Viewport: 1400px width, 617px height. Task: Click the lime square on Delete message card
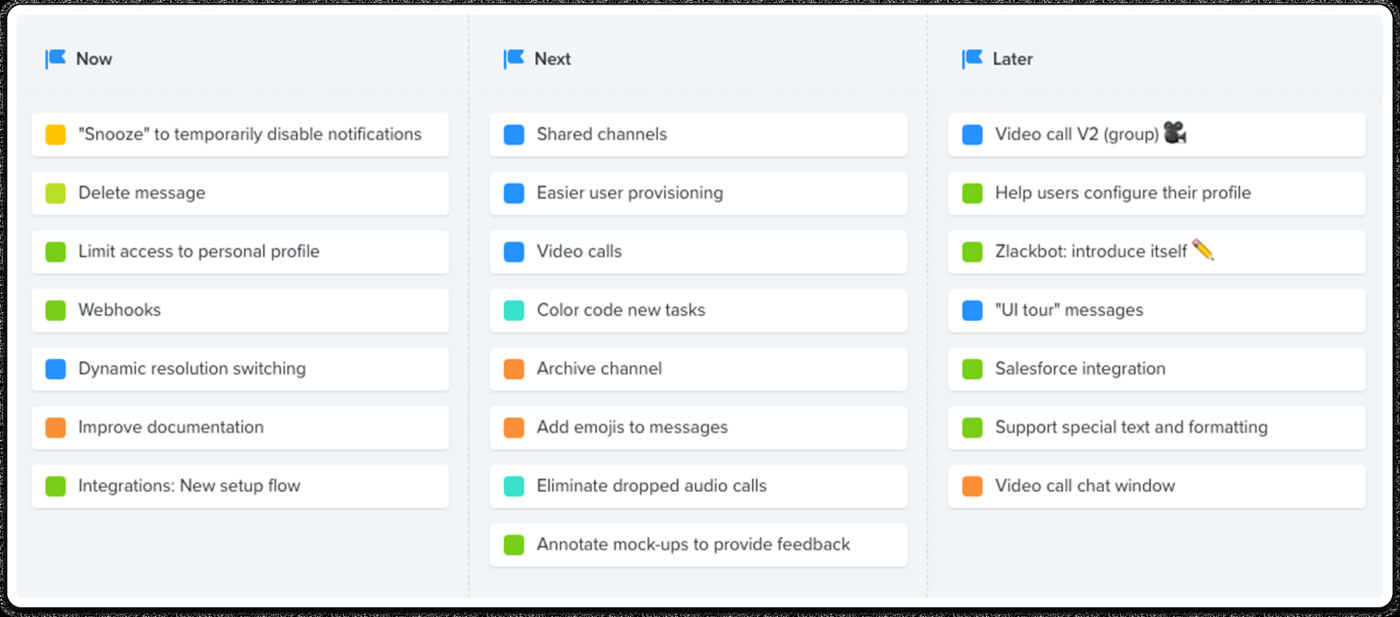[56, 193]
